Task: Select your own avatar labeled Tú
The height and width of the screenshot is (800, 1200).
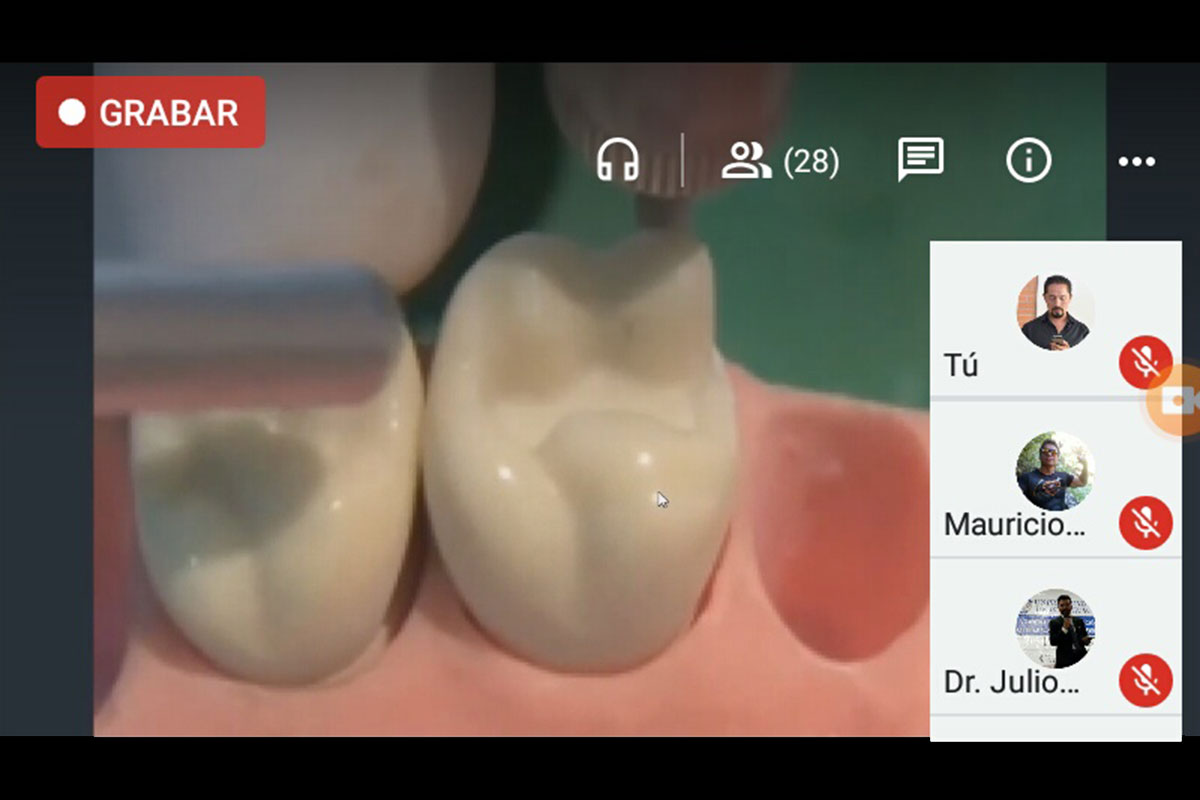Action: [1056, 312]
